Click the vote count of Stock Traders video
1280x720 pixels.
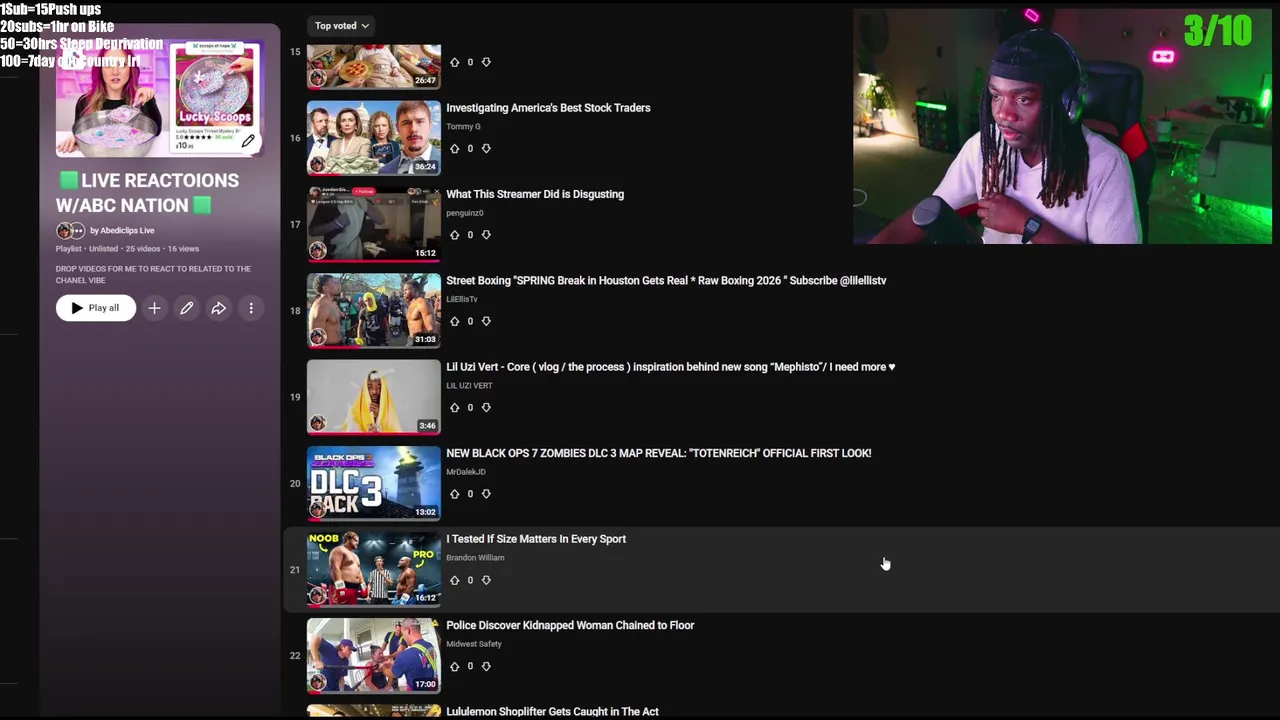click(x=470, y=148)
